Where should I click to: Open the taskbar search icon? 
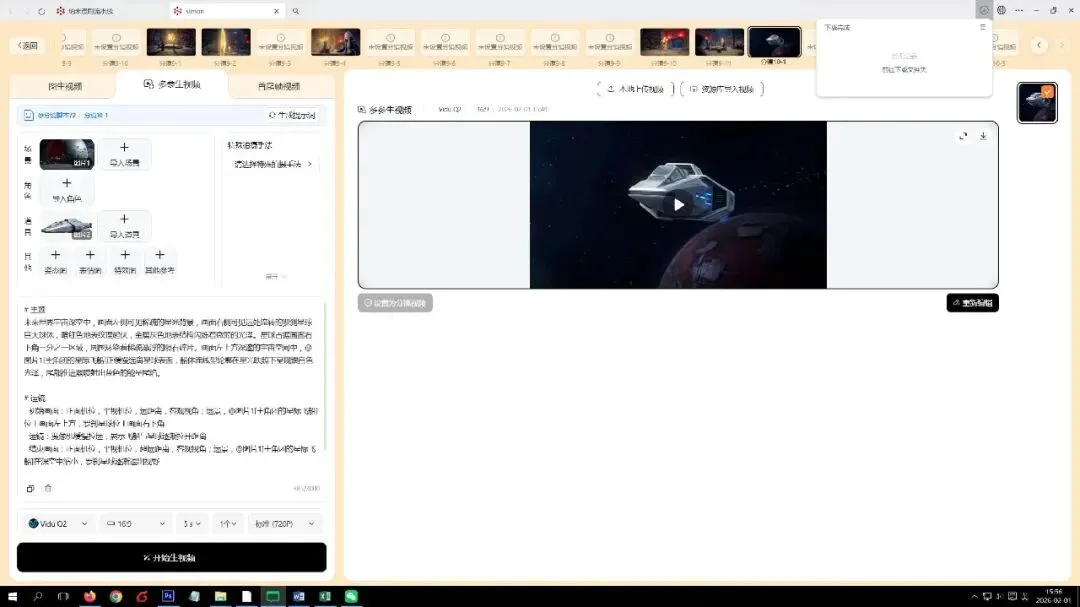point(38,597)
